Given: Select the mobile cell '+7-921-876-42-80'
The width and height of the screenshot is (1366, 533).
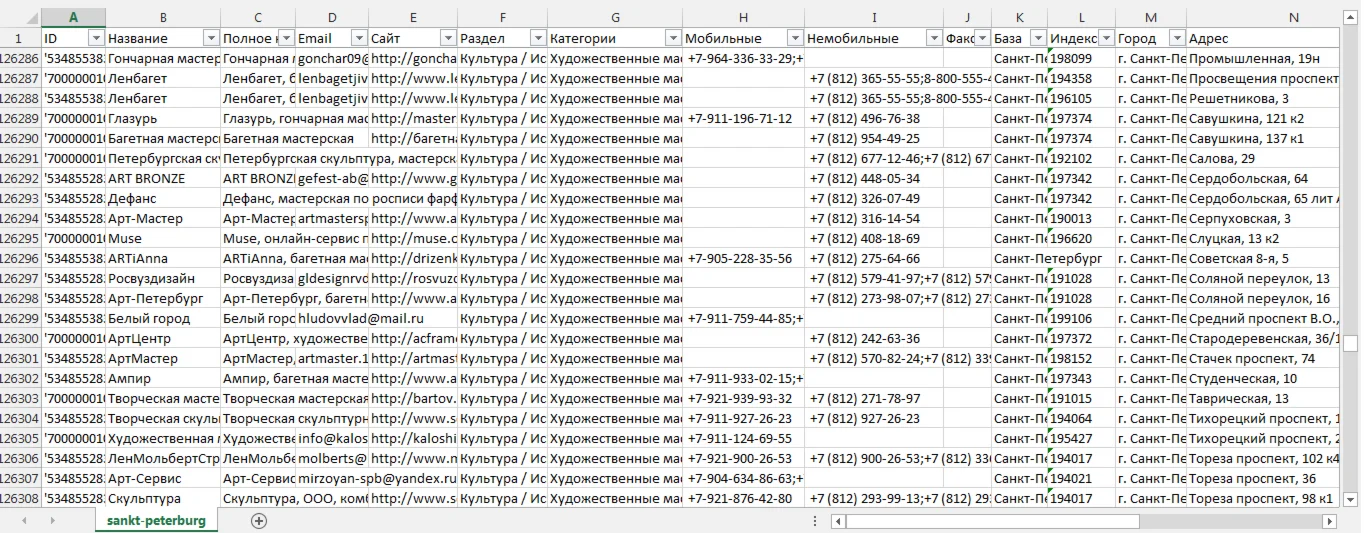Looking at the screenshot, I should (x=743, y=498).
